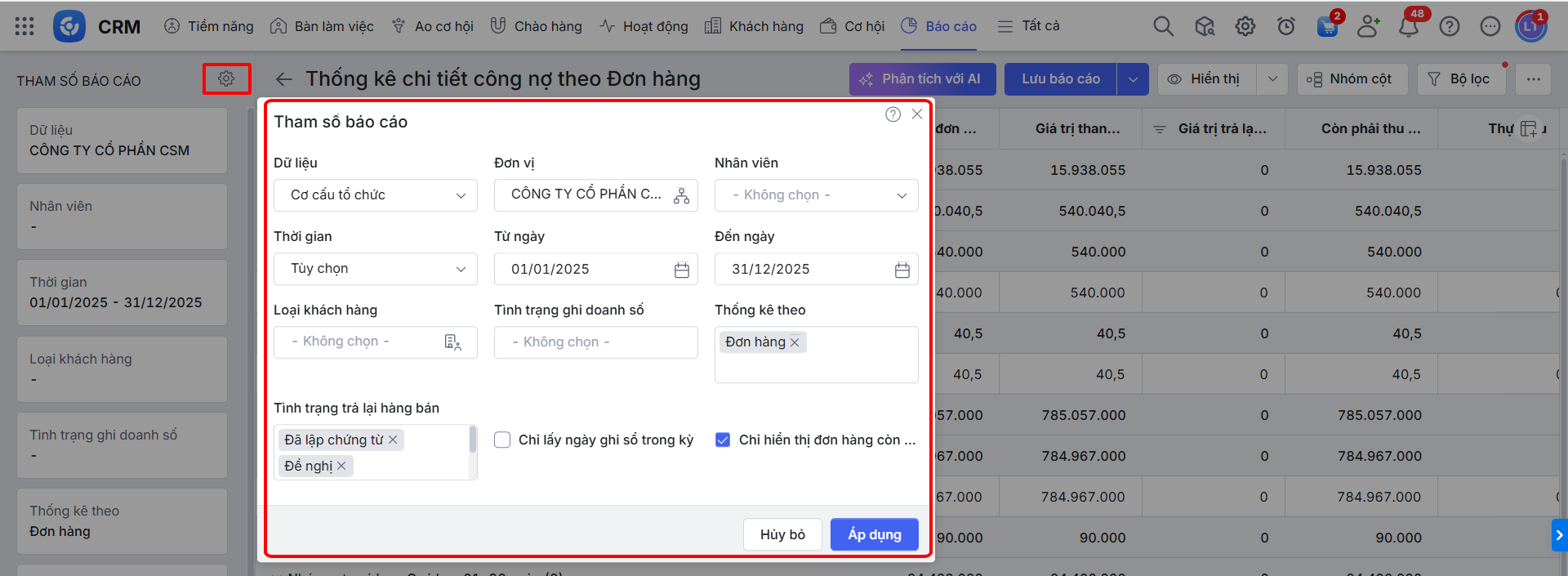Click the report parameters gear icon
The image size is (1568, 576).
tap(226, 78)
